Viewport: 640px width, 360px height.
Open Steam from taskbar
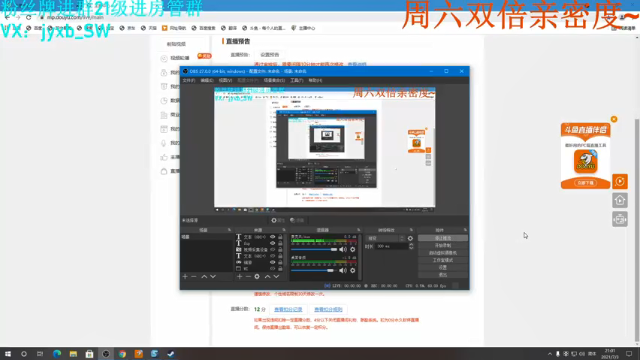click(171, 354)
